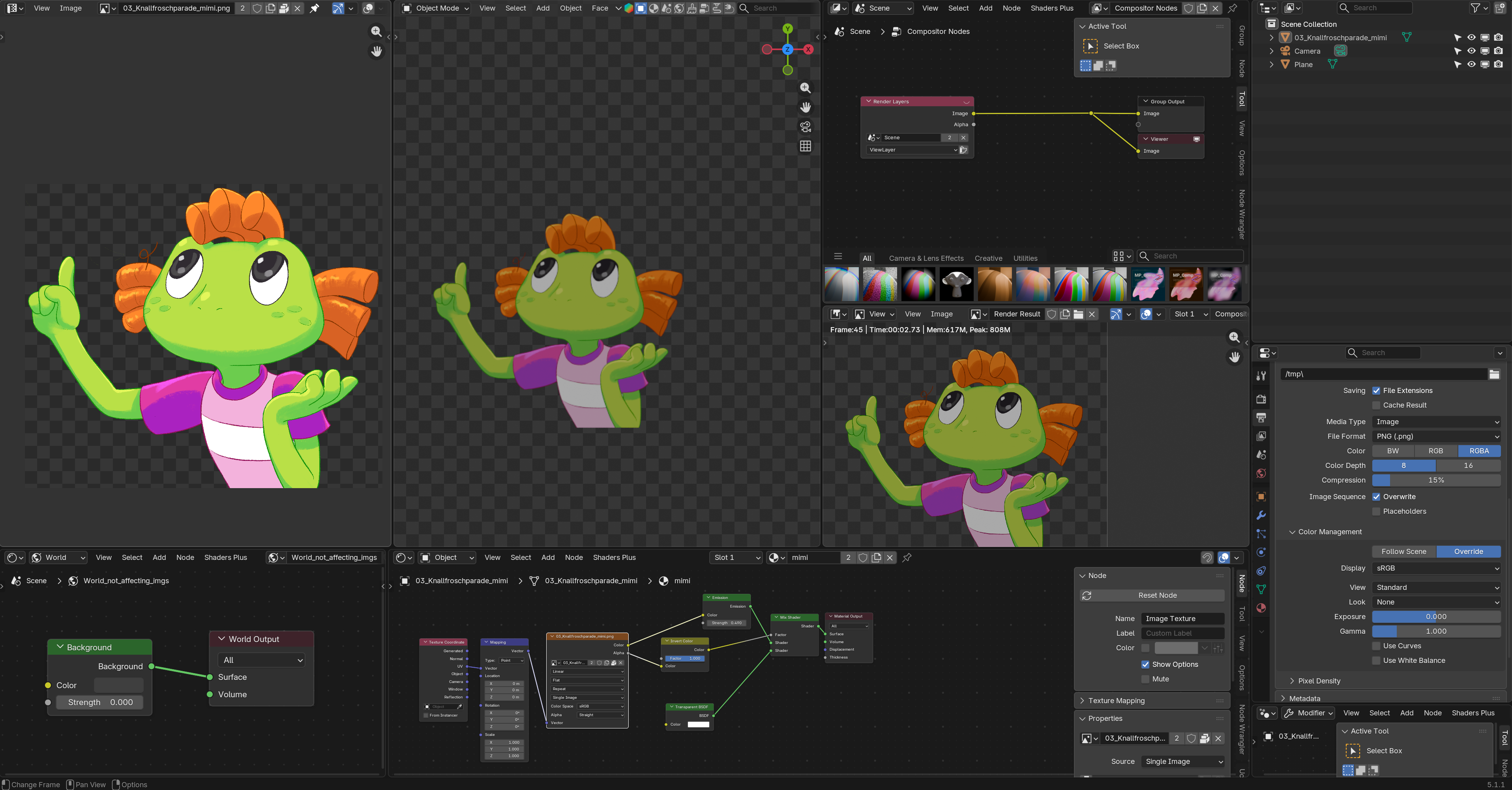The width and height of the screenshot is (1512, 790).
Task: Click the camera icon on Render Layers node
Action: click(963, 150)
